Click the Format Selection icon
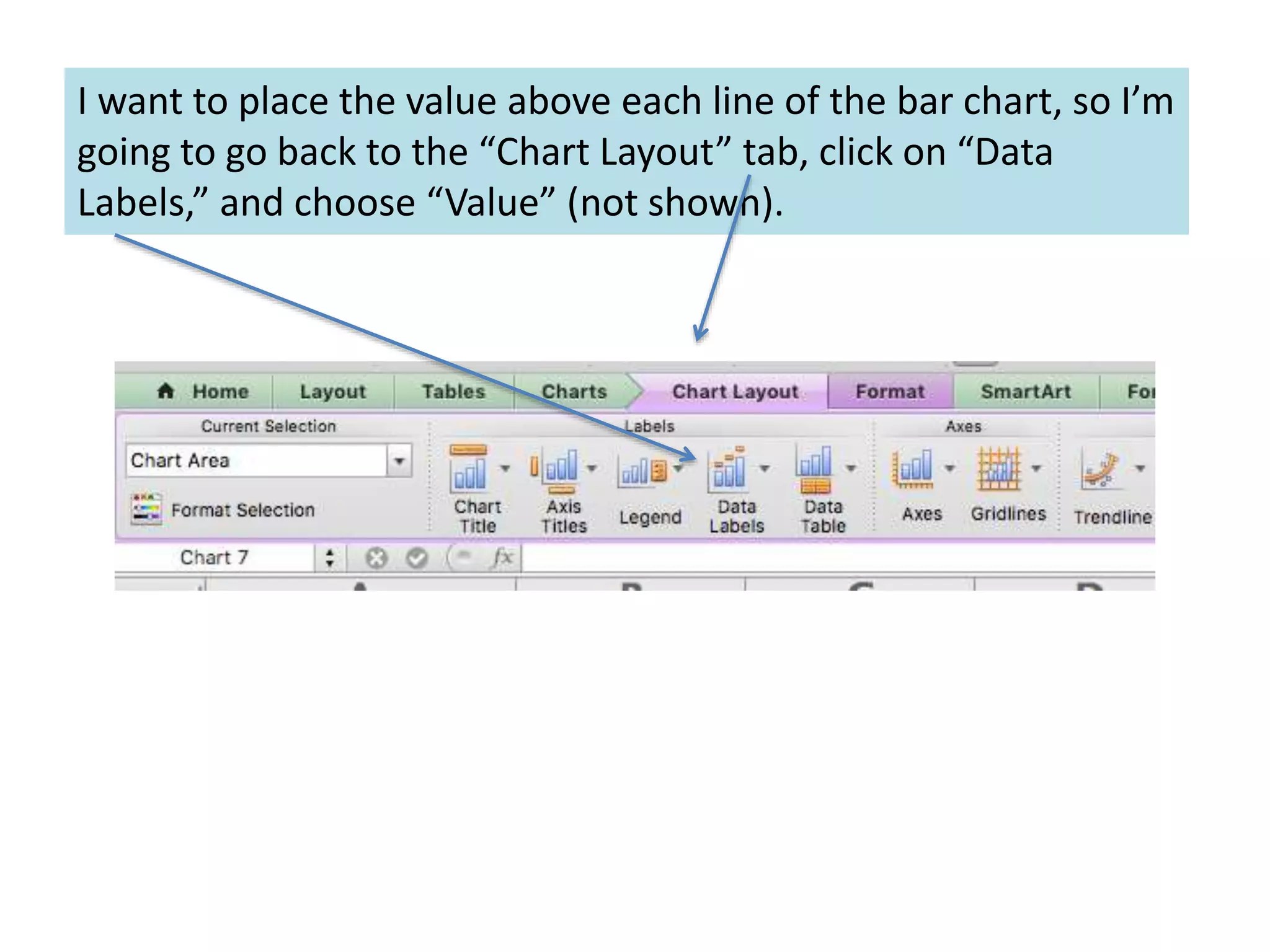The height and width of the screenshot is (952, 1270). pos(146,509)
